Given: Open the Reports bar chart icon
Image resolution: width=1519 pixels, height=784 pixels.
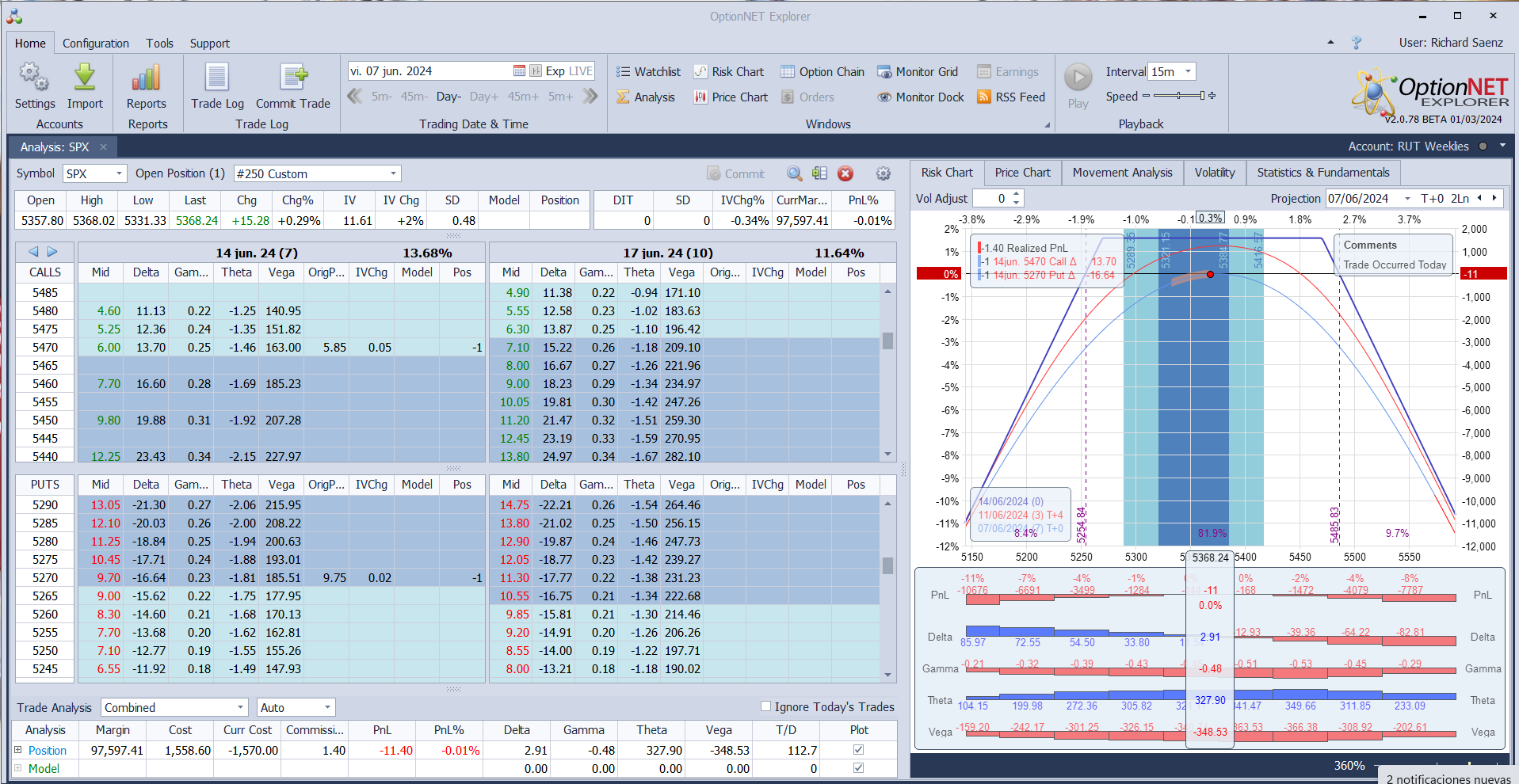Looking at the screenshot, I should [x=147, y=78].
